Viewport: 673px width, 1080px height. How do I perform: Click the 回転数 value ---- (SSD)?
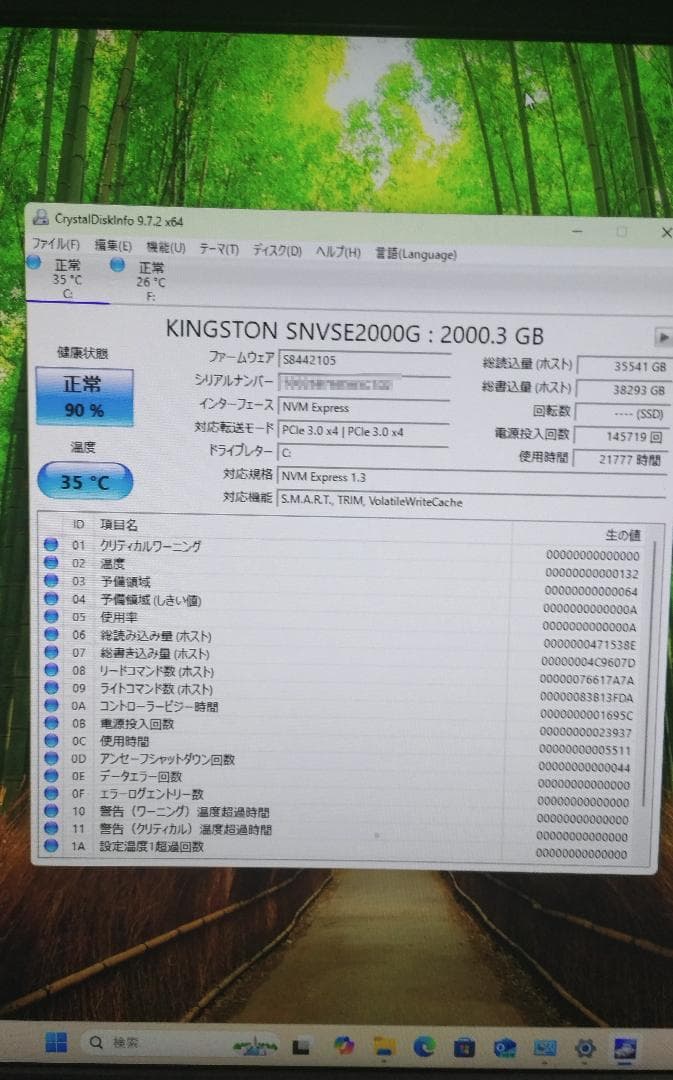point(623,413)
